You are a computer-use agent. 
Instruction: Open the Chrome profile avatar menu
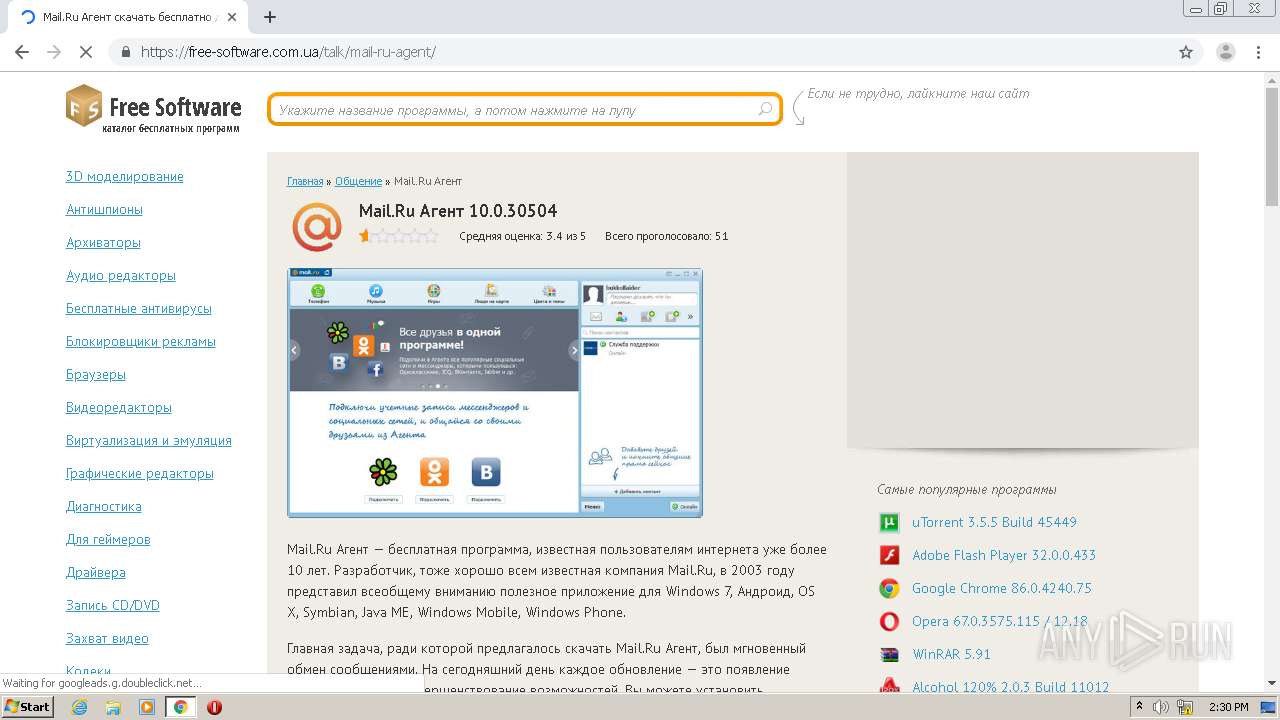(1225, 52)
